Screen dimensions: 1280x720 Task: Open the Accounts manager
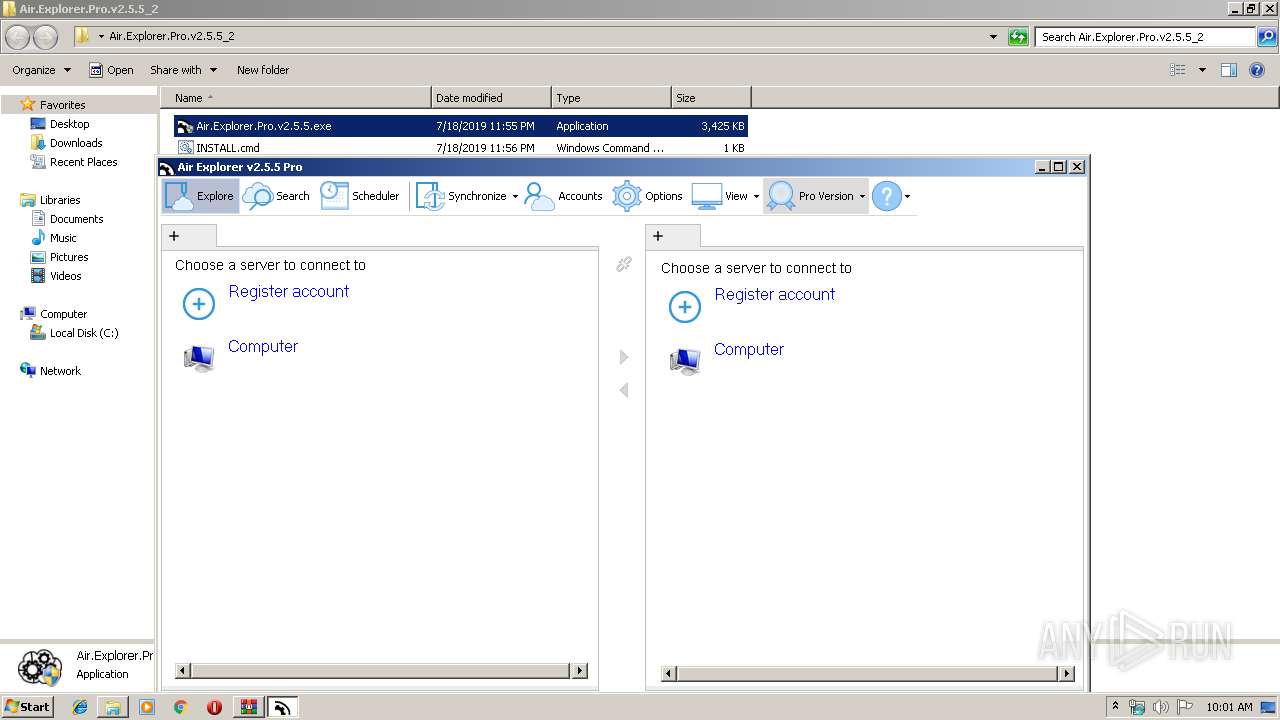(563, 196)
